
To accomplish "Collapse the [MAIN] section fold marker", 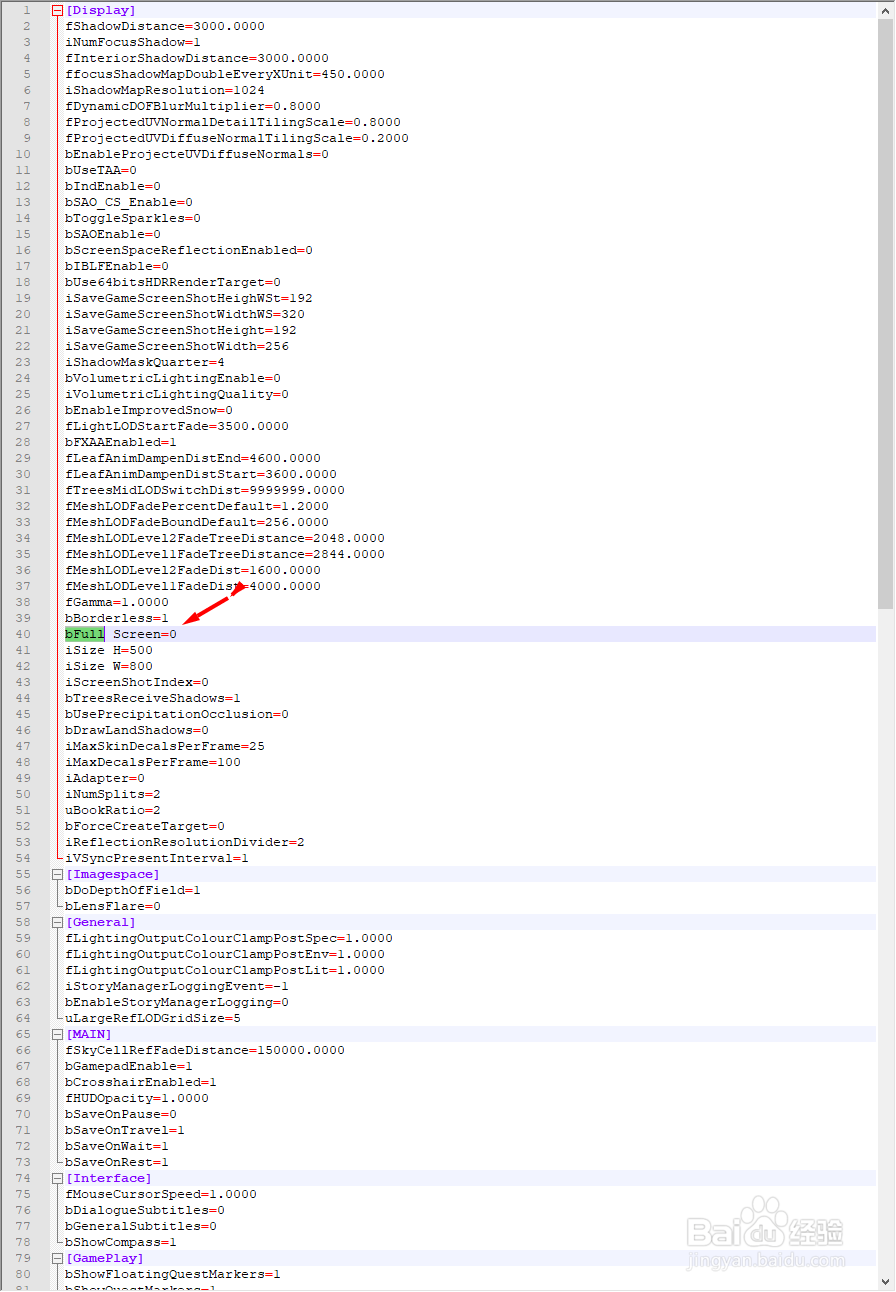I will (x=57, y=1034).
